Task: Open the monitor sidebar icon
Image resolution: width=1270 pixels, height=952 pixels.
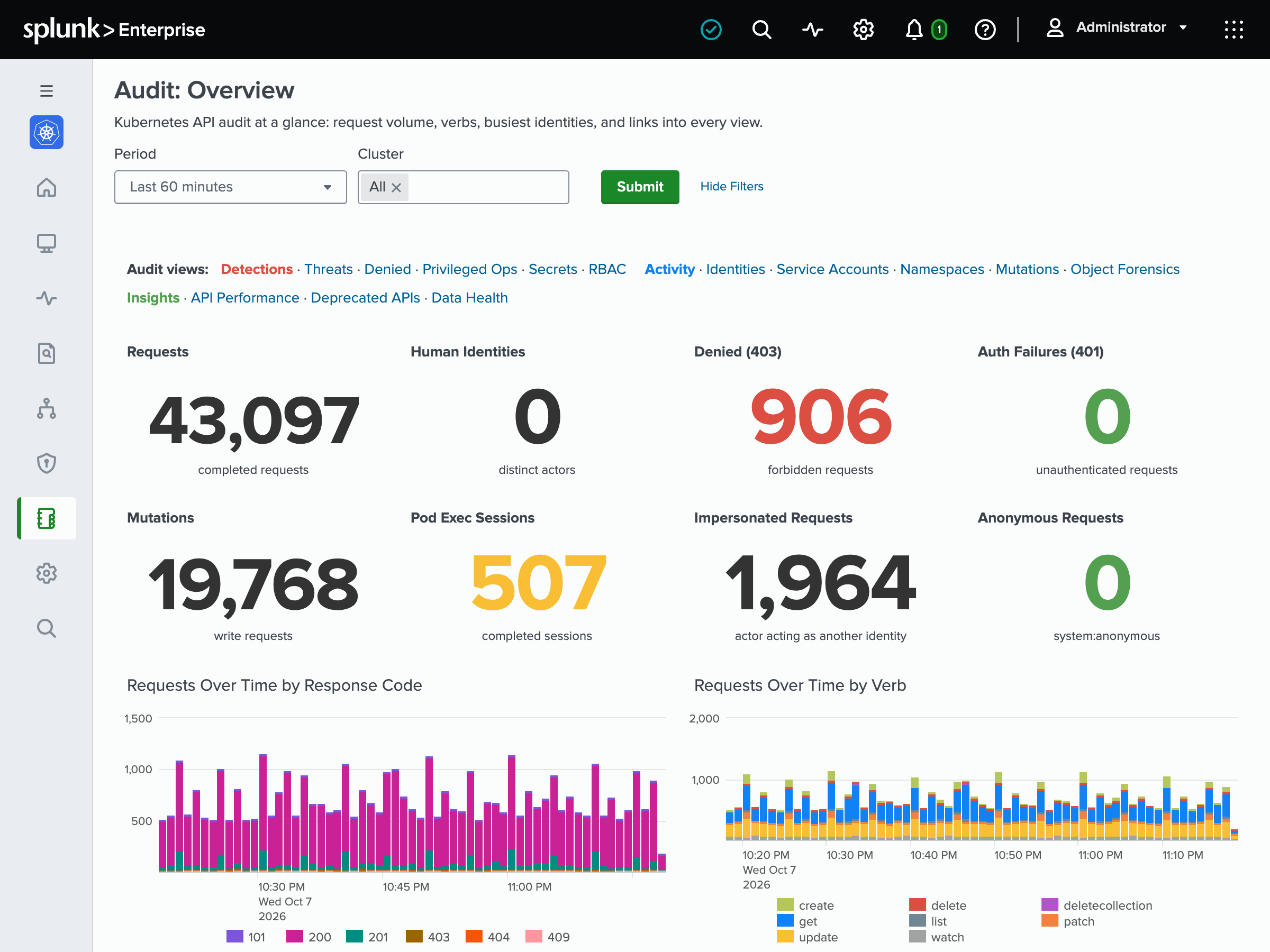Action: pos(47,243)
